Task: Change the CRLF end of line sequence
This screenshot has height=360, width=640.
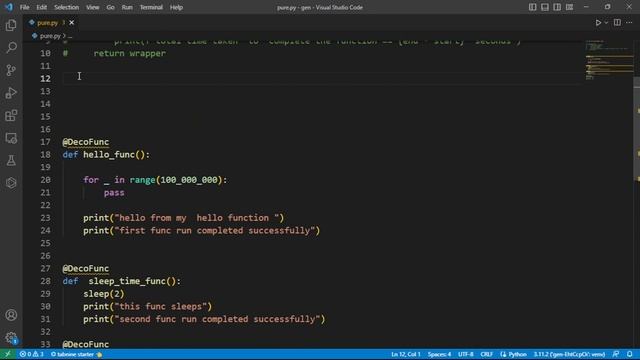Action: click(x=486, y=354)
